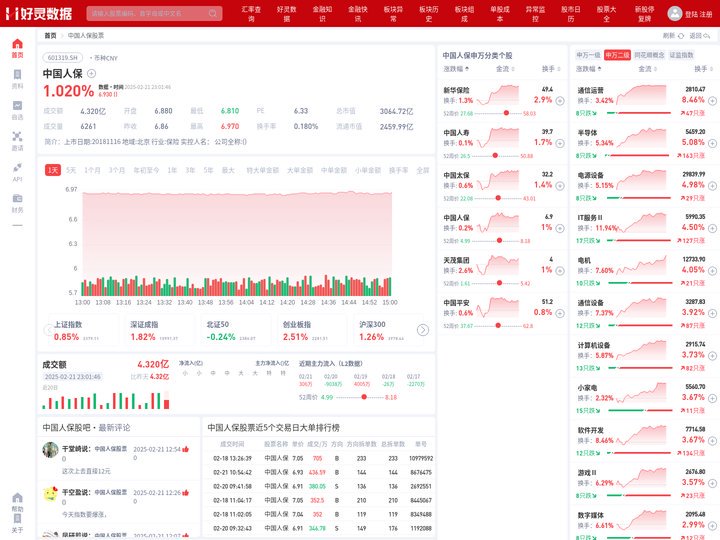Click the 好灵数据 logo
Viewport: 720px width, 540px height.
pyautogui.click(x=39, y=13)
